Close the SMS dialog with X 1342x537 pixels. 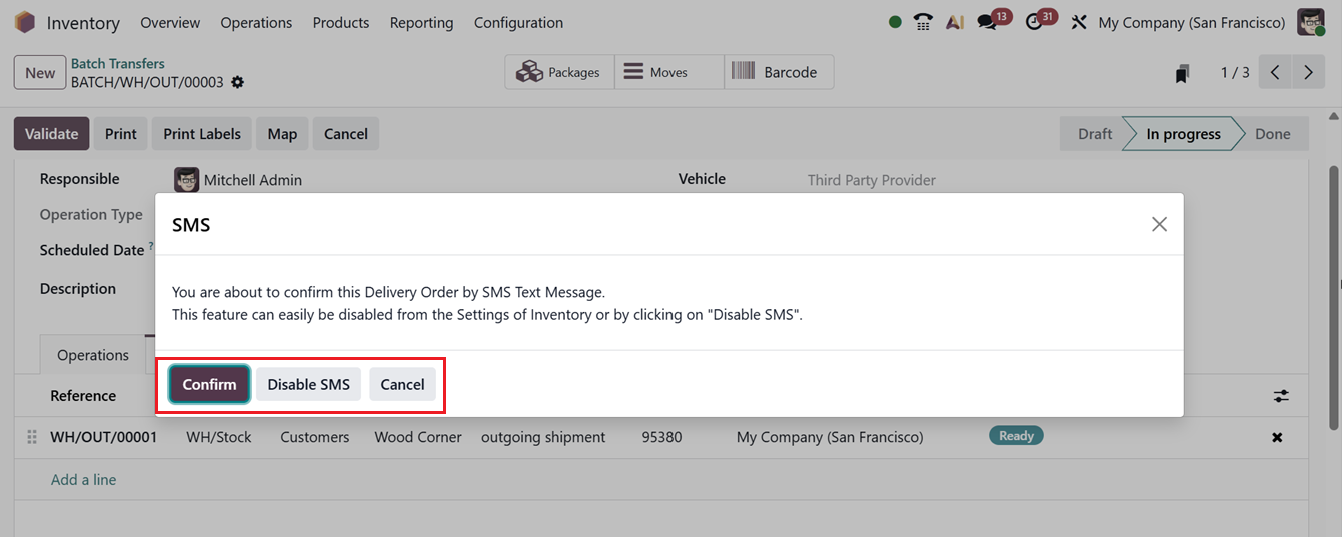[x=1159, y=224]
